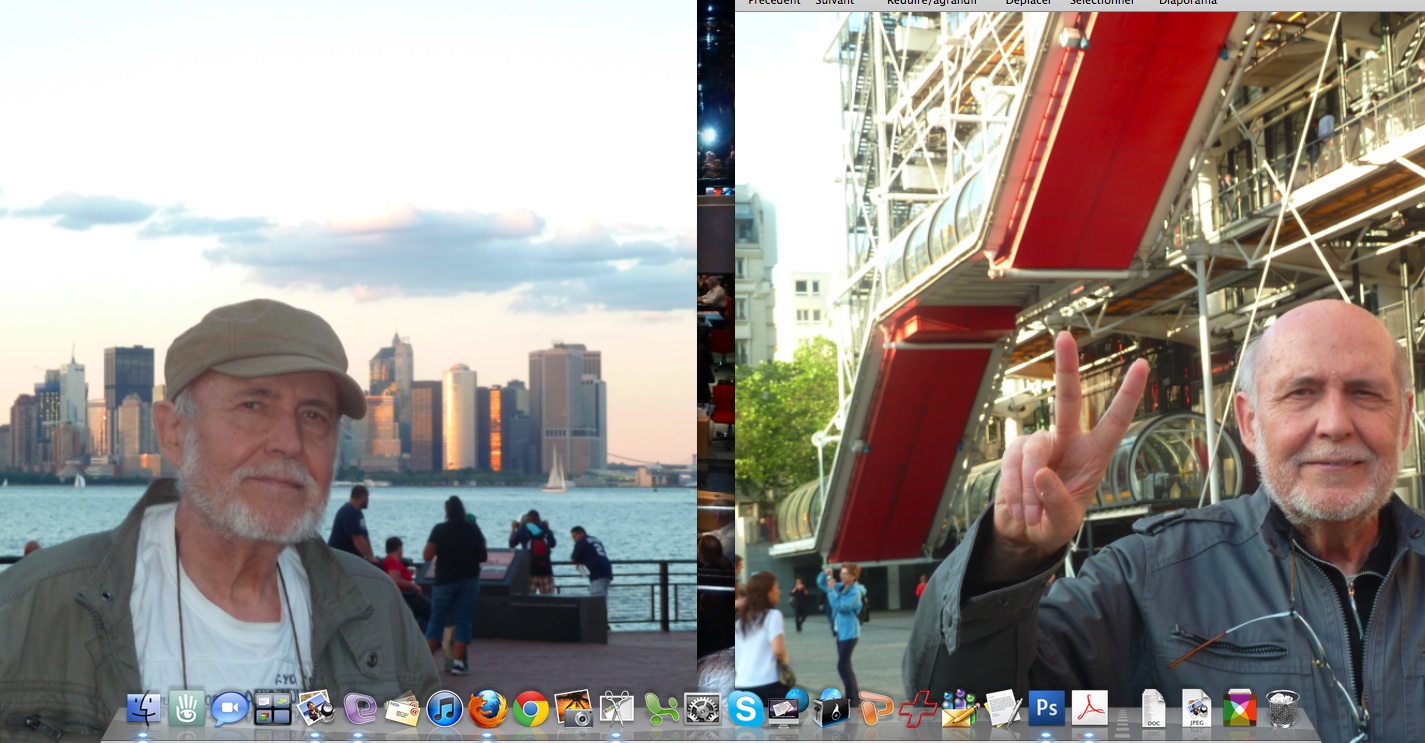Launch Google Chrome from the dock
The image size is (1425, 743).
(x=531, y=709)
